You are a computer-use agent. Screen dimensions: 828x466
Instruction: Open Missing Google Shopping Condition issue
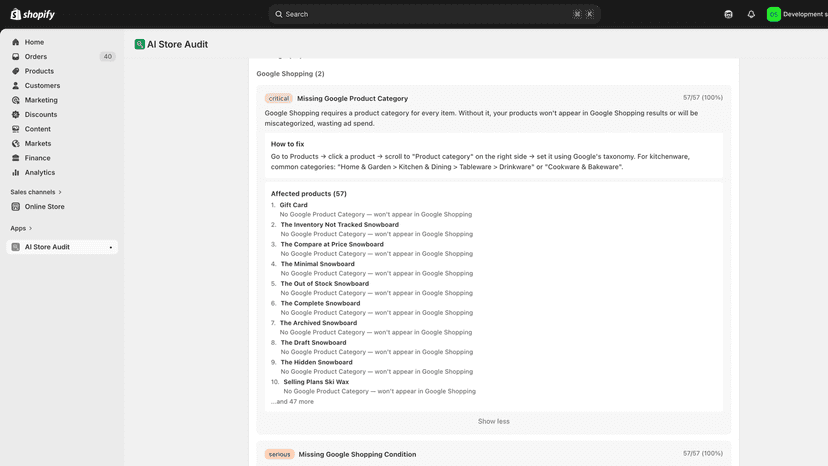pyautogui.click(x=357, y=454)
